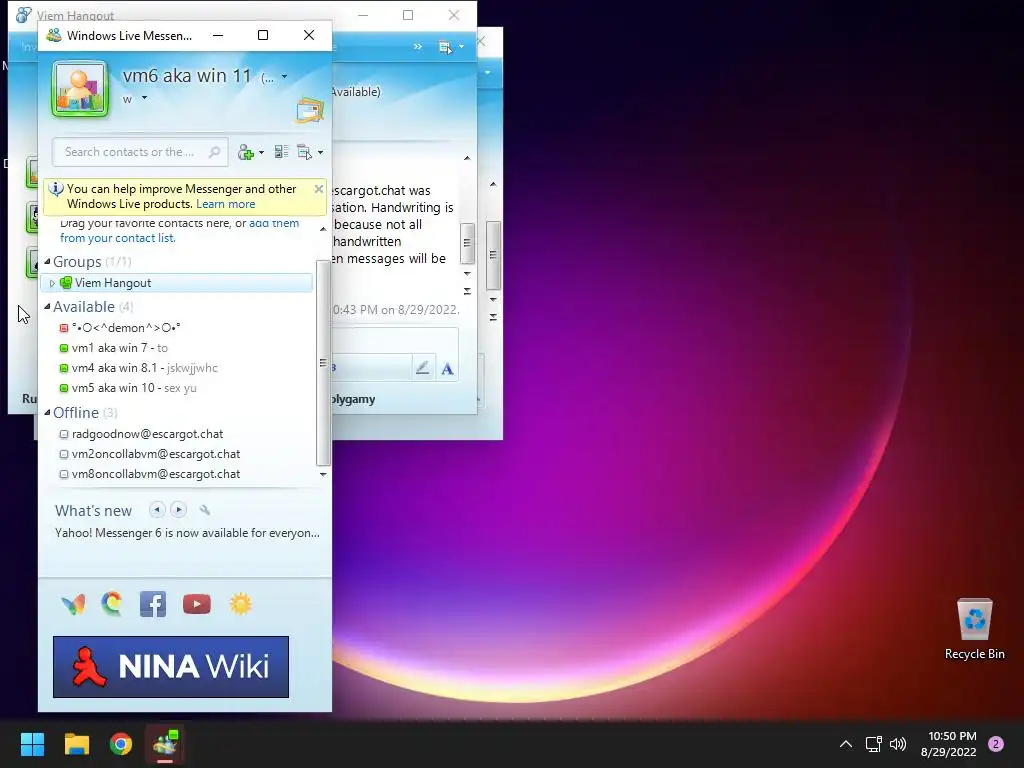Open the Learn more link
Viewport: 1024px width, 768px height.
click(225, 204)
